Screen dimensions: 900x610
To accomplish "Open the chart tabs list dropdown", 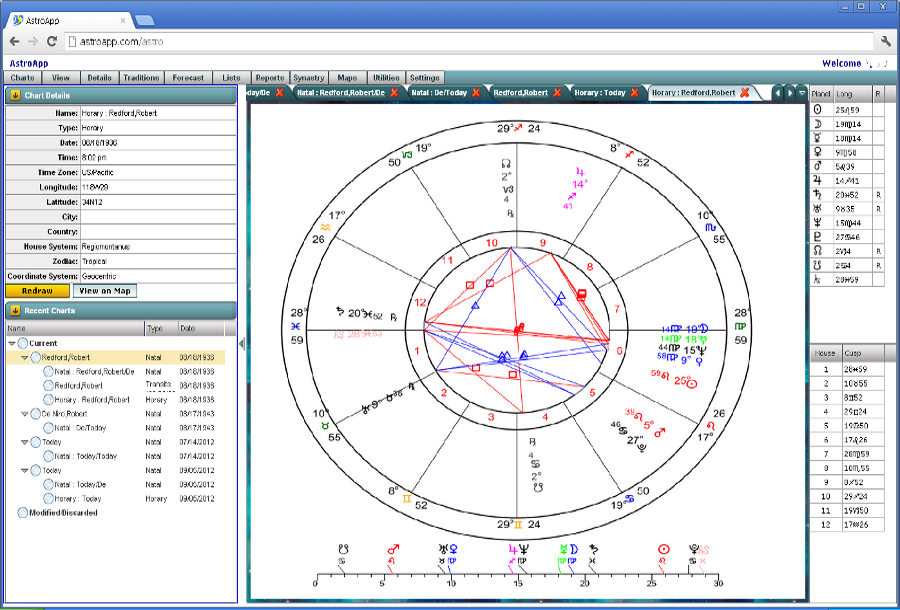I will (801, 93).
